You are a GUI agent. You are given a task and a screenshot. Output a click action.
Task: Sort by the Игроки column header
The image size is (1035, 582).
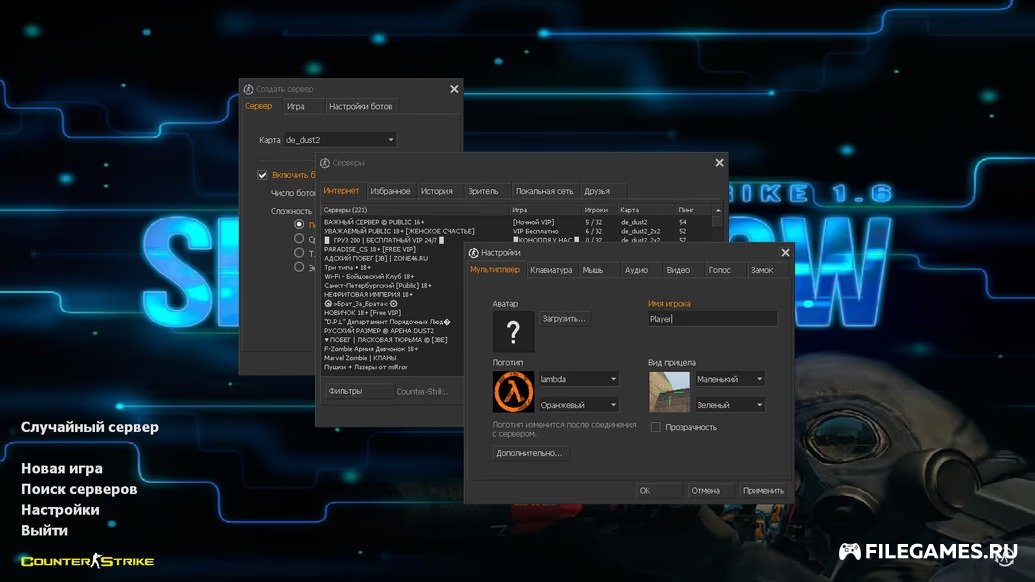[599, 210]
